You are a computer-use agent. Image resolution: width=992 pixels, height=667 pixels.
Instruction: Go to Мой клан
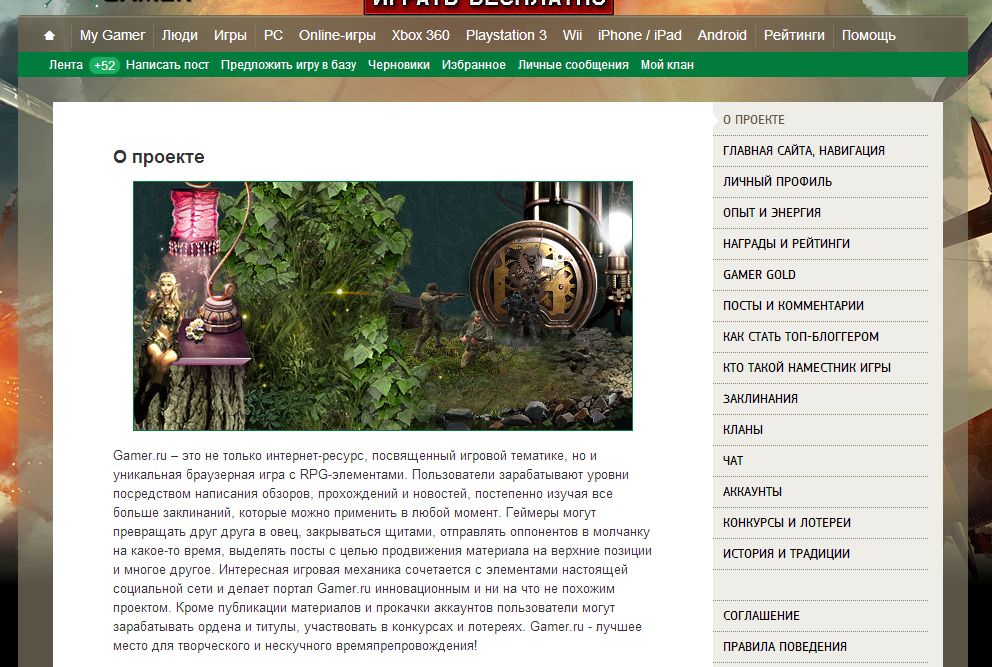tap(667, 65)
